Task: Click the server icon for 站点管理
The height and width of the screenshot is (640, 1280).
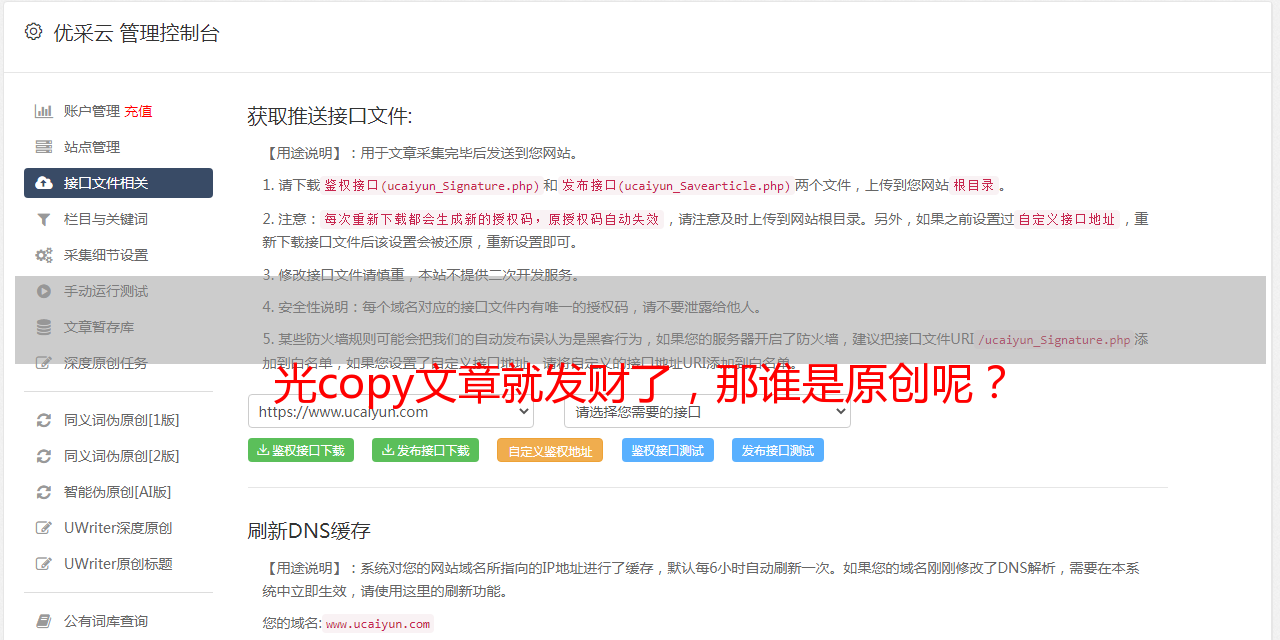Action: tap(44, 147)
